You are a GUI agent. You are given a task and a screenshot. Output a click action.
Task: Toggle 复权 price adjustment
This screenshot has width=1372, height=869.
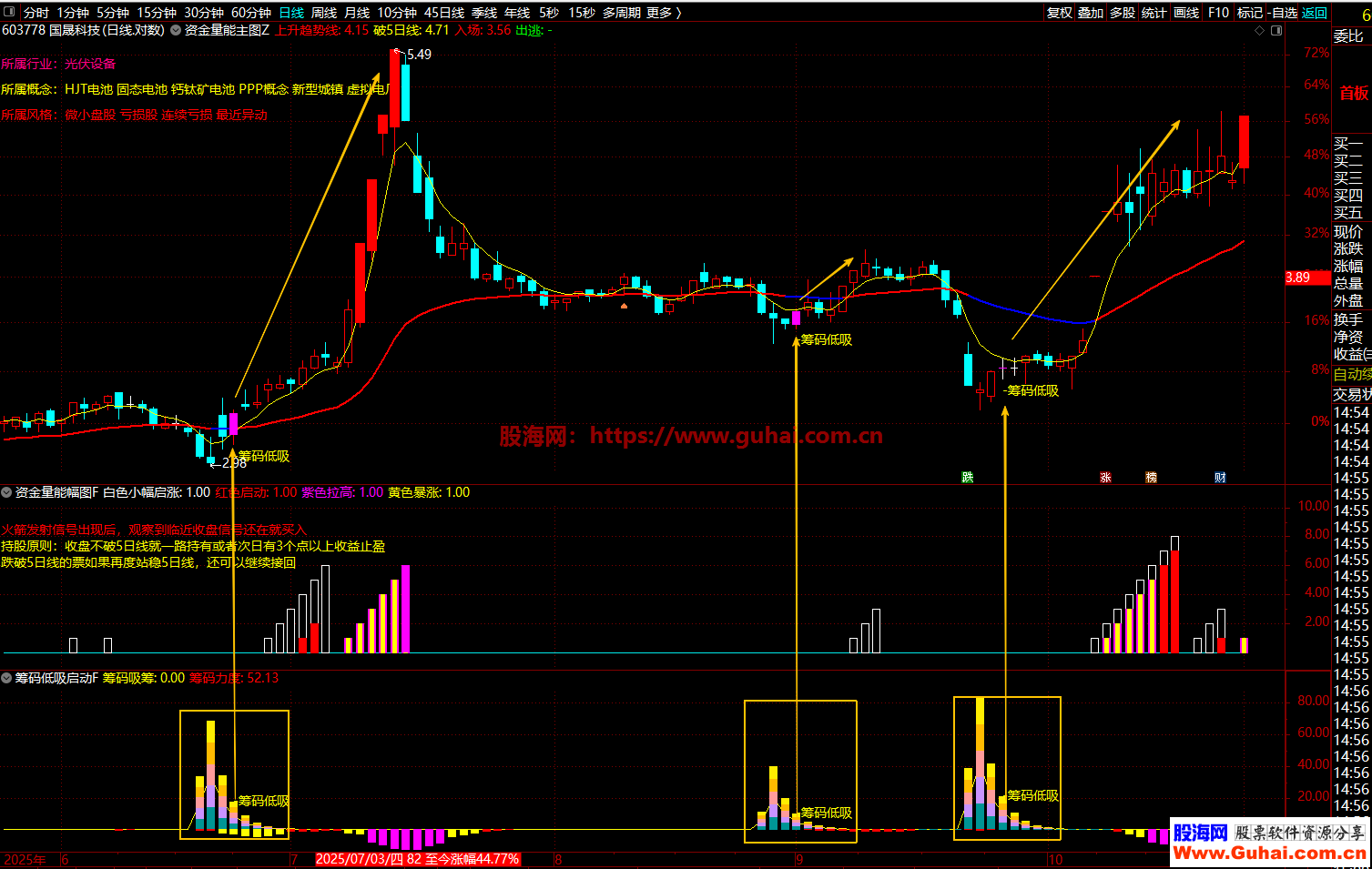point(1060,13)
